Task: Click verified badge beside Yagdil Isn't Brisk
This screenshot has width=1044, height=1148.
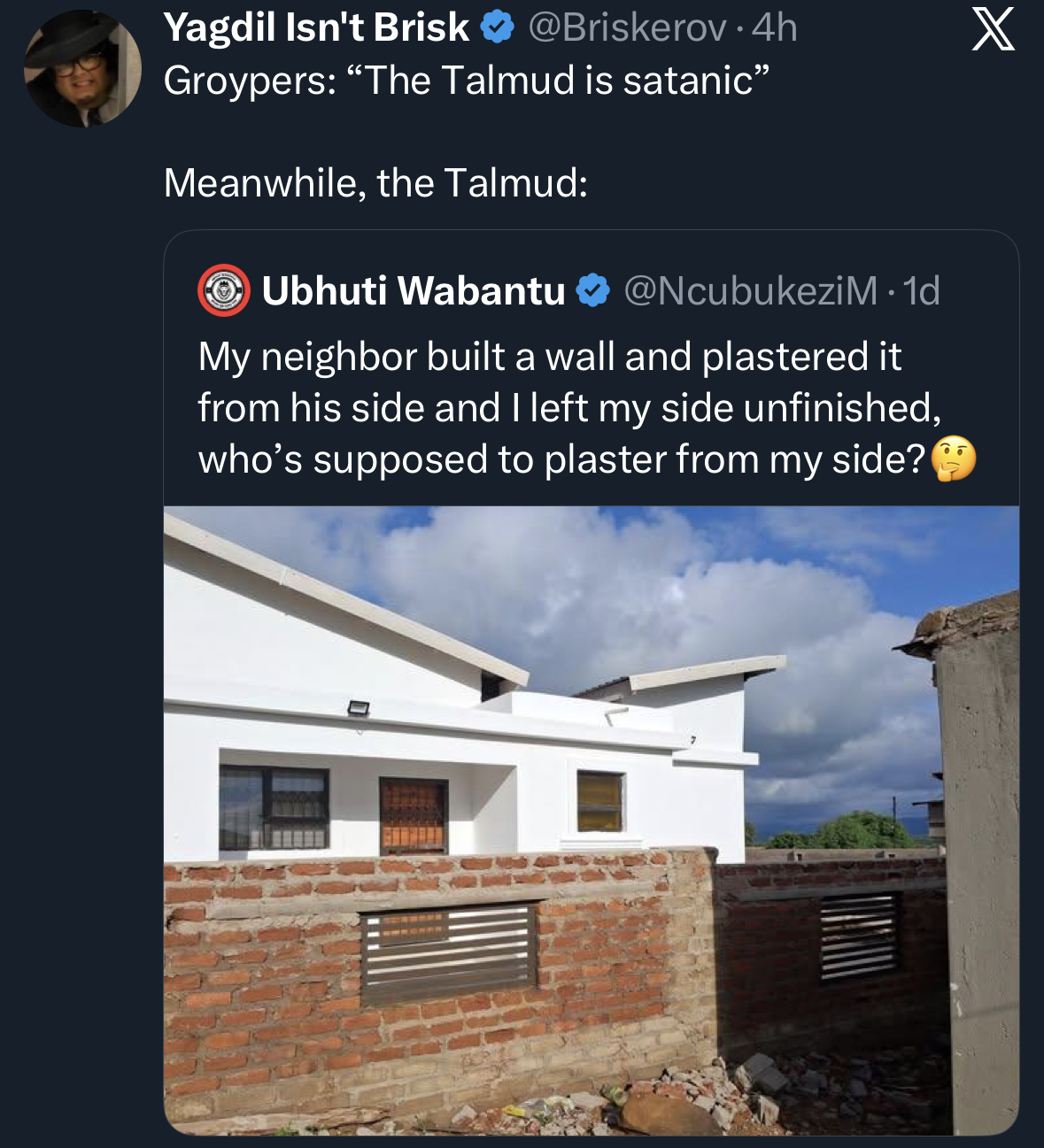Action: point(498,28)
